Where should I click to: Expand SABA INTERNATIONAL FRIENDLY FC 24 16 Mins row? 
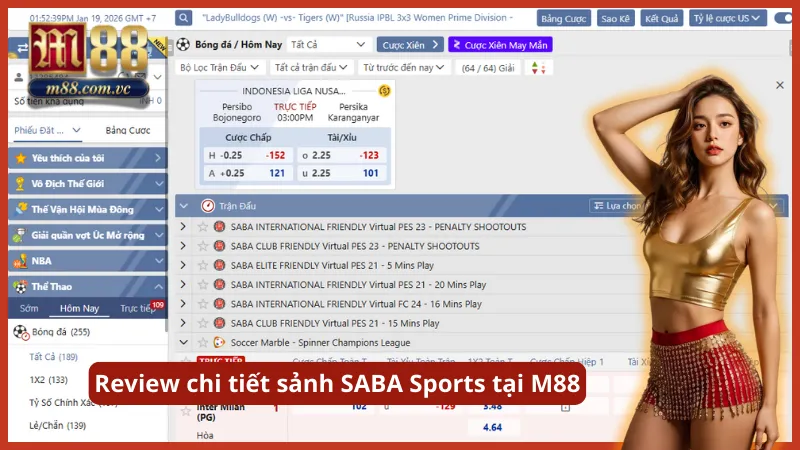(183, 304)
